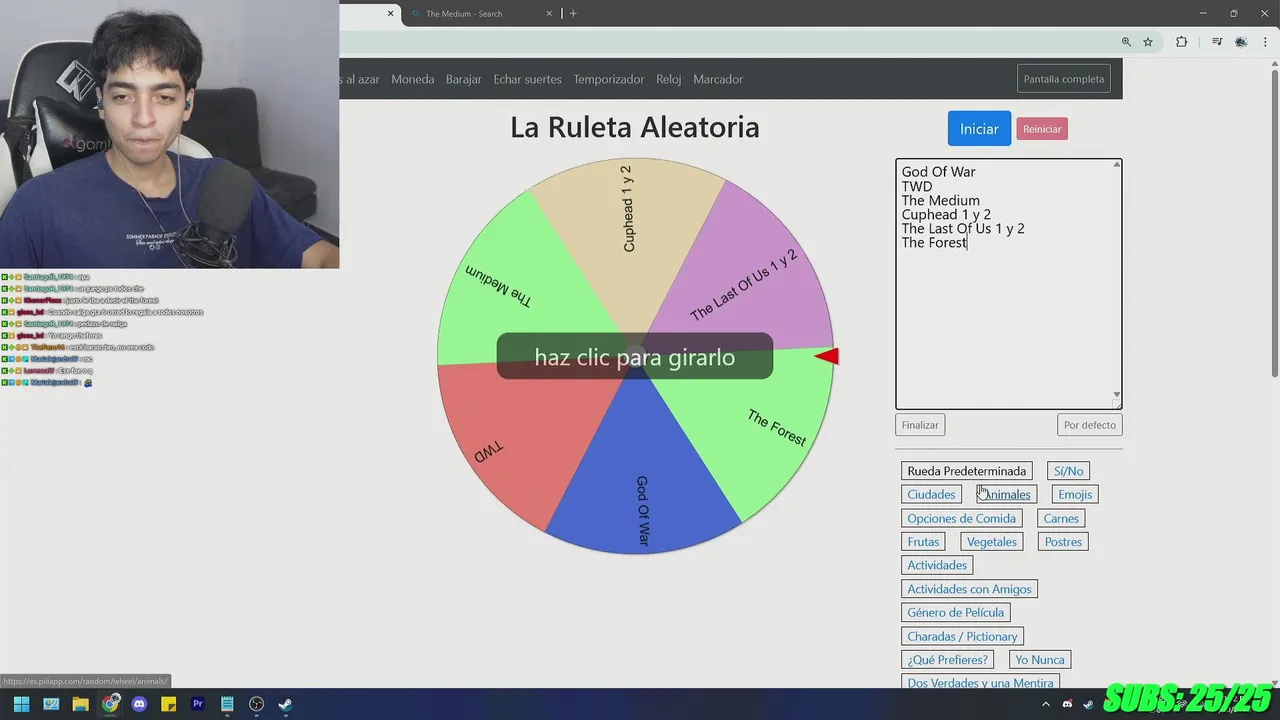Screen dimensions: 1280x720
Task: Select the Postres preset
Action: pos(1063,542)
